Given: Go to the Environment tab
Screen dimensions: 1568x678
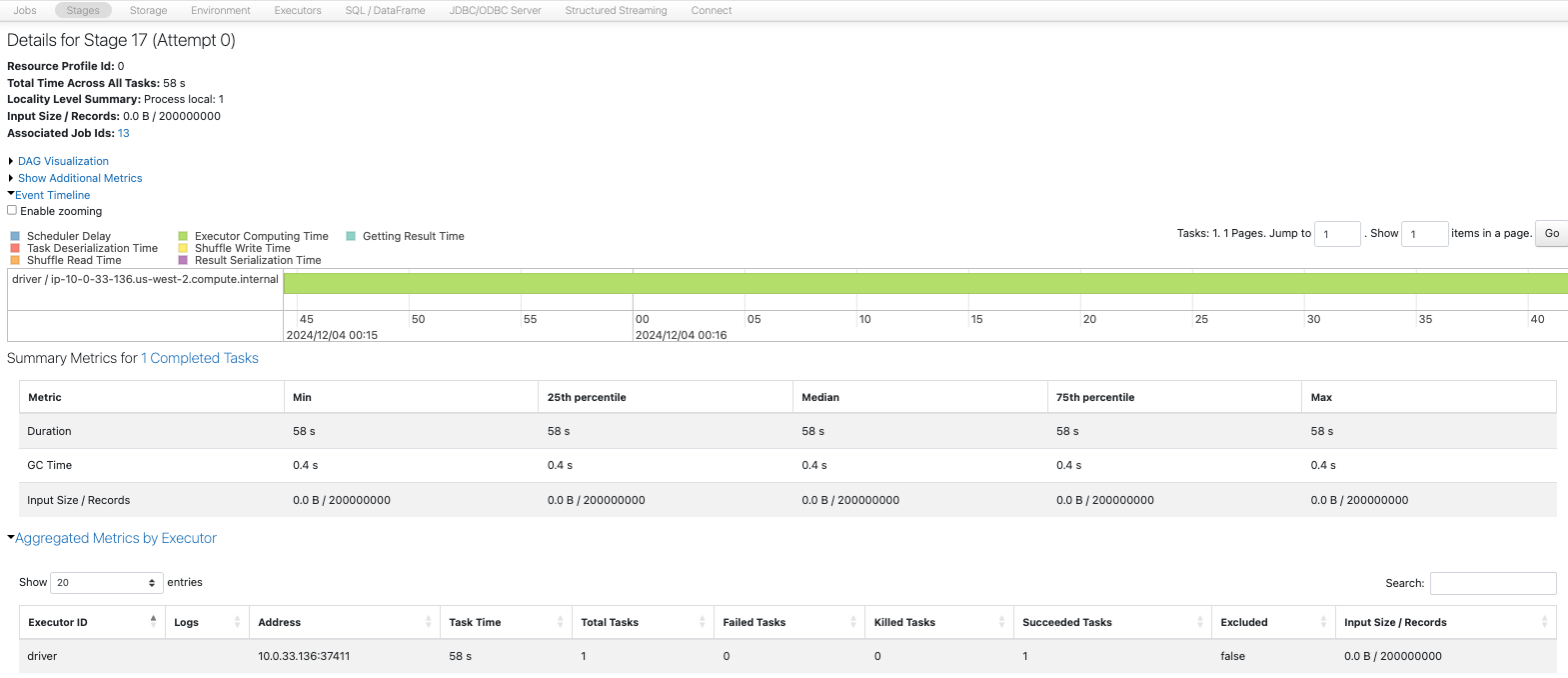Looking at the screenshot, I should [221, 10].
